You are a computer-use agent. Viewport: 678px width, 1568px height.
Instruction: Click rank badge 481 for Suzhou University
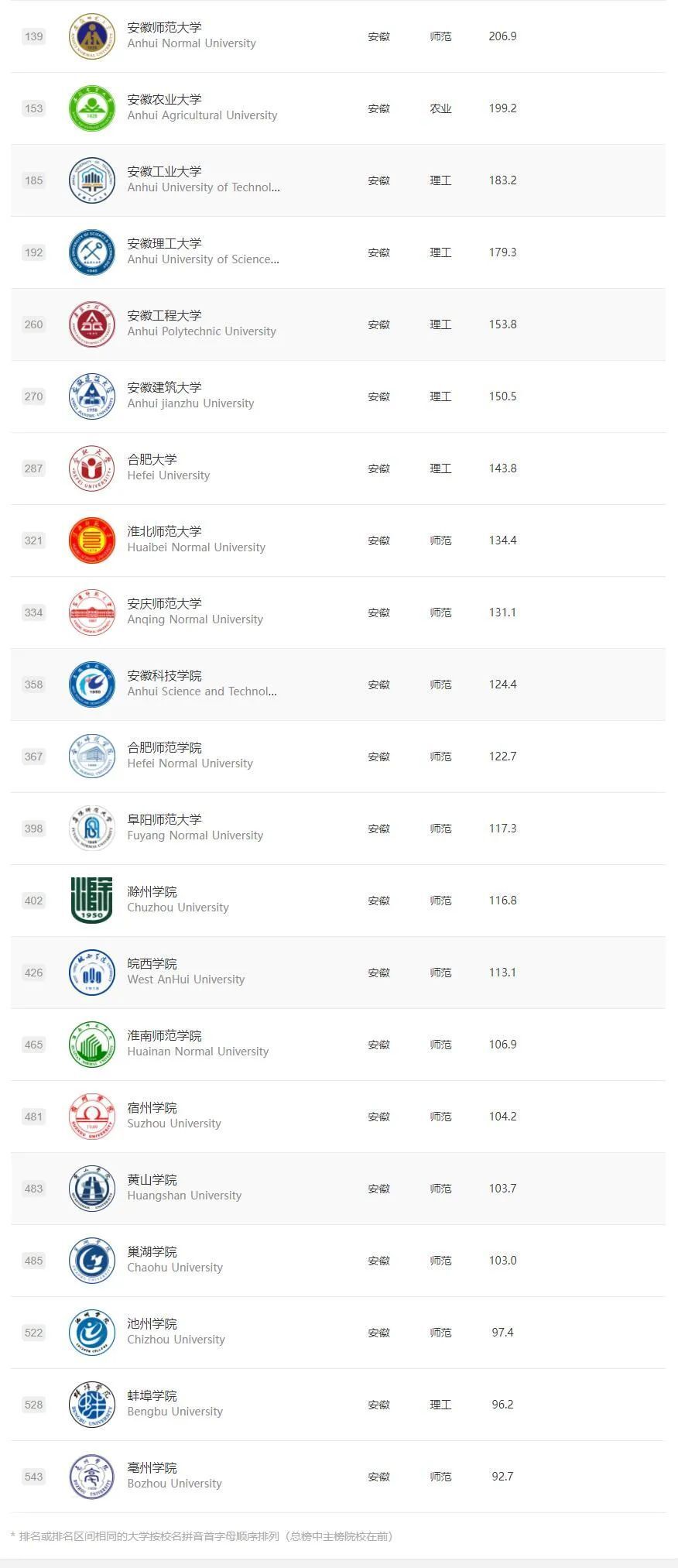tap(34, 1117)
